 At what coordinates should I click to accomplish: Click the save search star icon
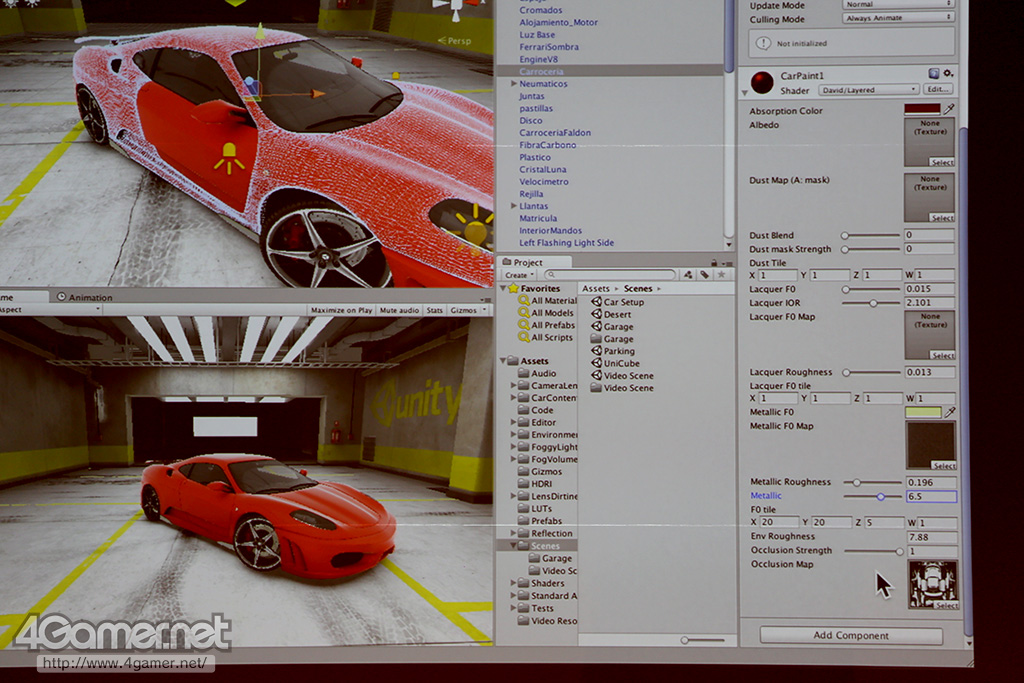[x=722, y=275]
